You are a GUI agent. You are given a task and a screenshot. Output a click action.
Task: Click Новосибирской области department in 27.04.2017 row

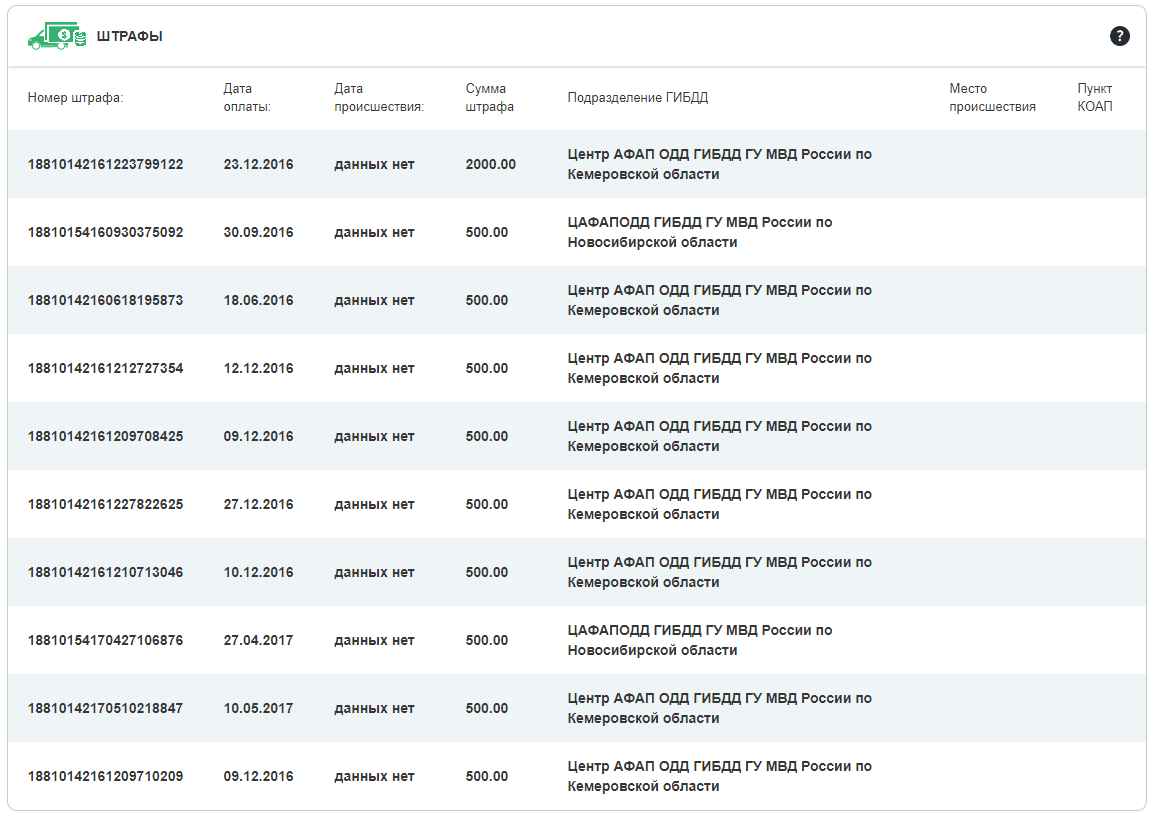click(x=700, y=640)
